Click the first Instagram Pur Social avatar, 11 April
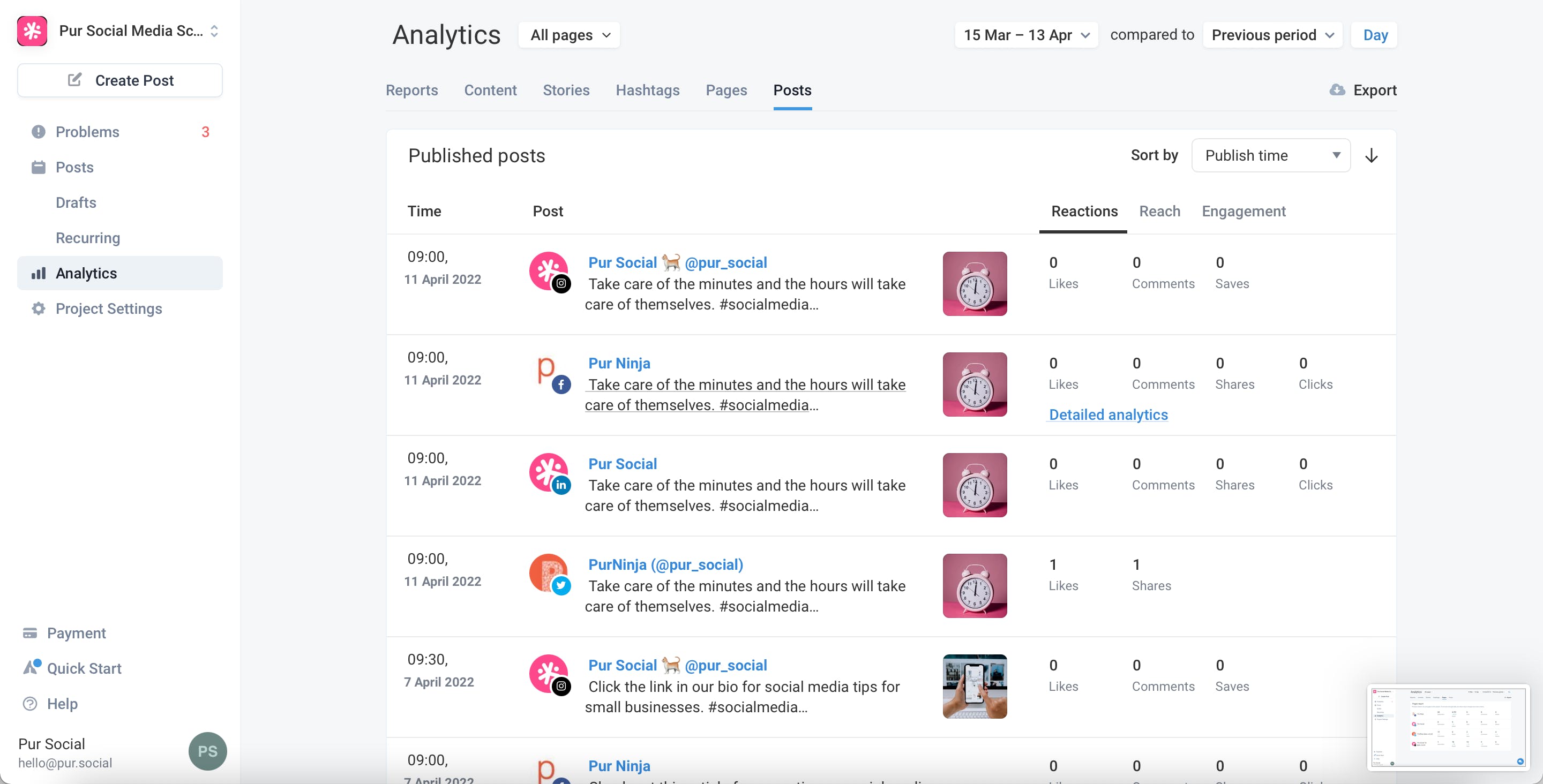 tap(549, 272)
